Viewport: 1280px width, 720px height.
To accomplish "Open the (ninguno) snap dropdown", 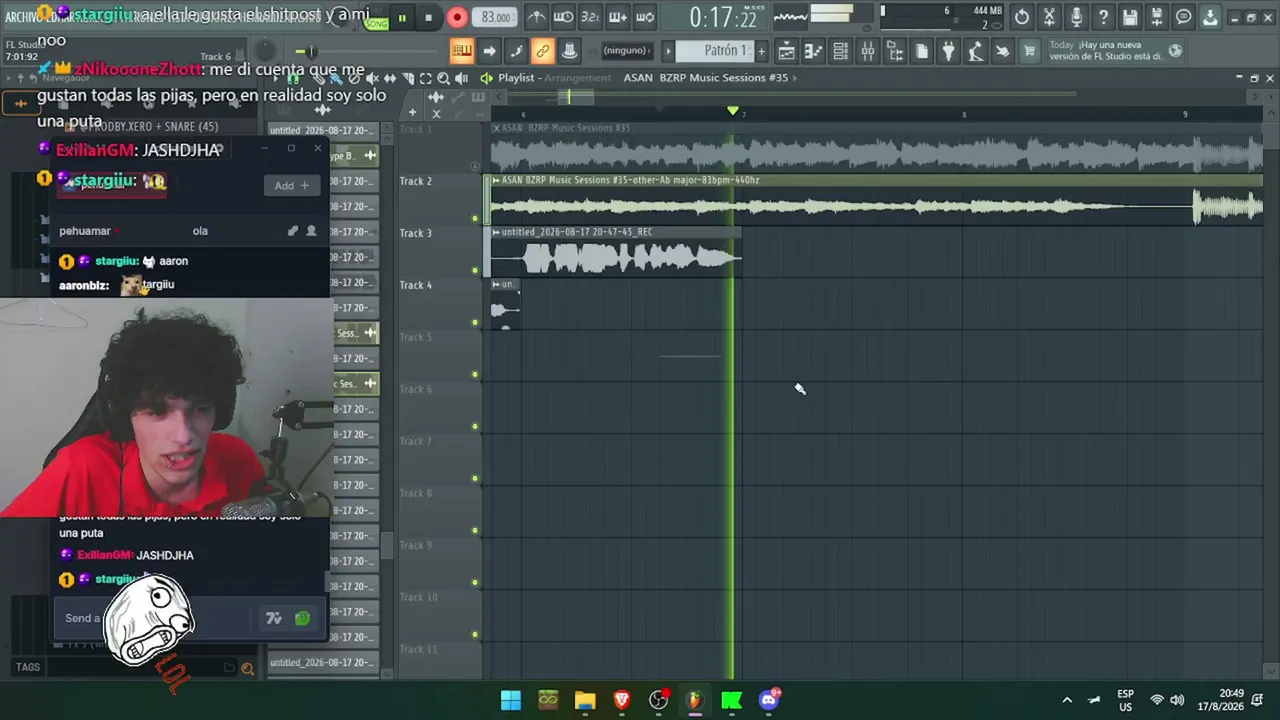I will (x=626, y=51).
